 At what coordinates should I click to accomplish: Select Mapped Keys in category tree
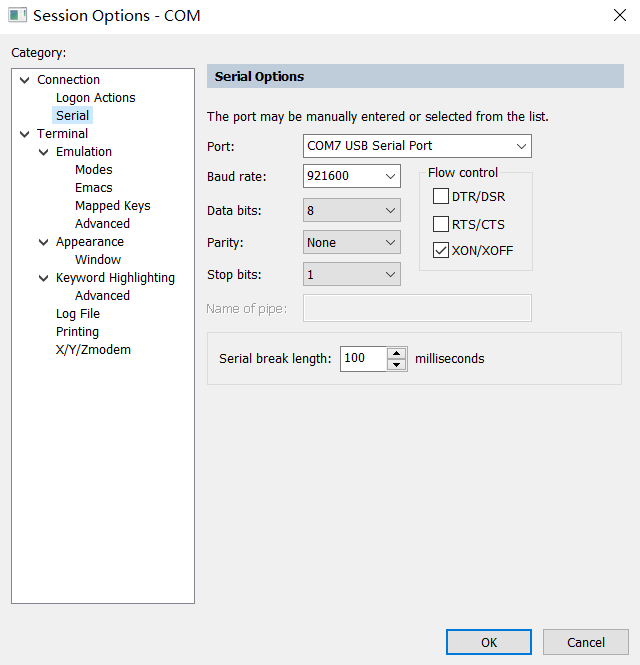point(112,206)
